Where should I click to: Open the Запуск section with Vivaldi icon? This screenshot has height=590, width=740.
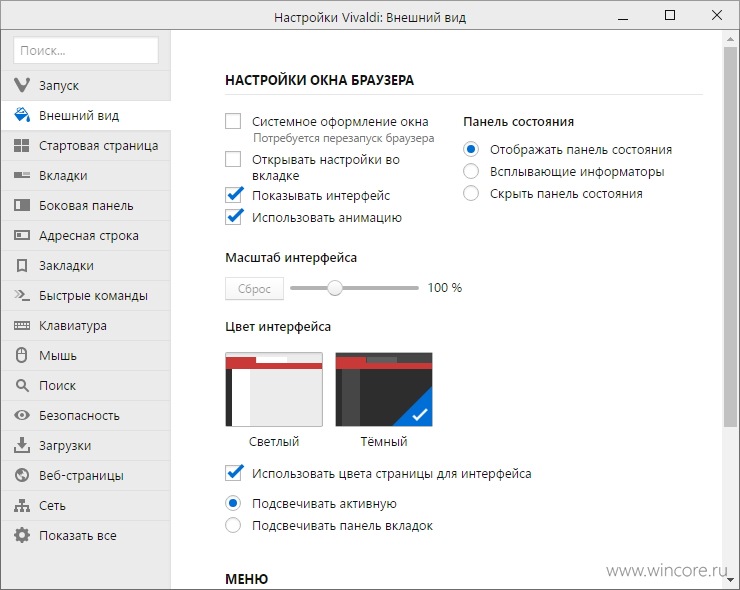(x=22, y=85)
